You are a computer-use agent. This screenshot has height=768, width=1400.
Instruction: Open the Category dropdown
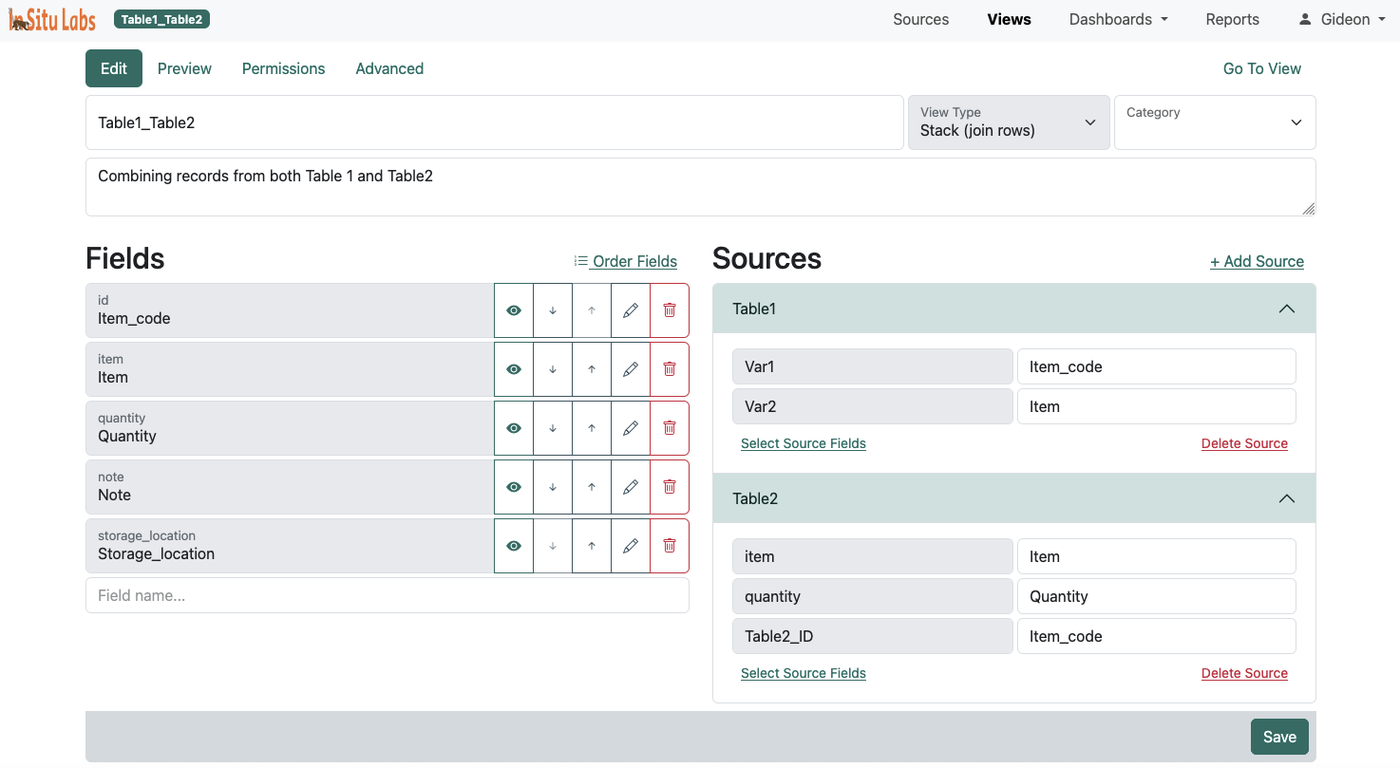pyautogui.click(x=1214, y=122)
